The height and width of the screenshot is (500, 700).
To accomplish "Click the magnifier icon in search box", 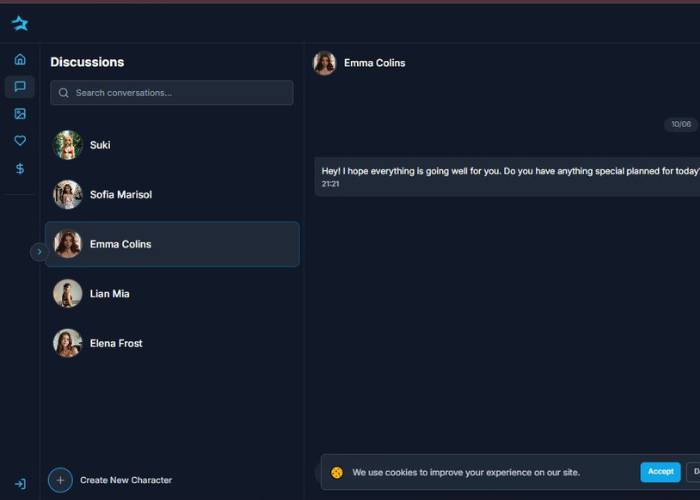I will pyautogui.click(x=64, y=93).
